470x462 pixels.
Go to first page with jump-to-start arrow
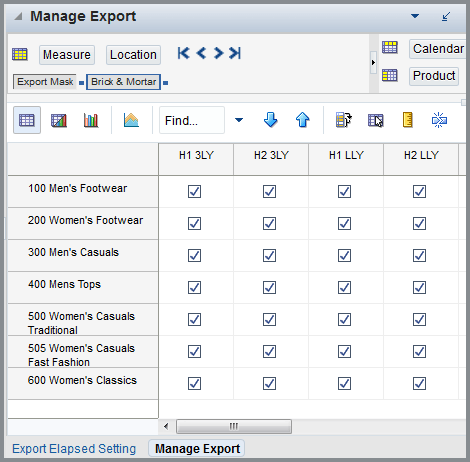(x=183, y=53)
